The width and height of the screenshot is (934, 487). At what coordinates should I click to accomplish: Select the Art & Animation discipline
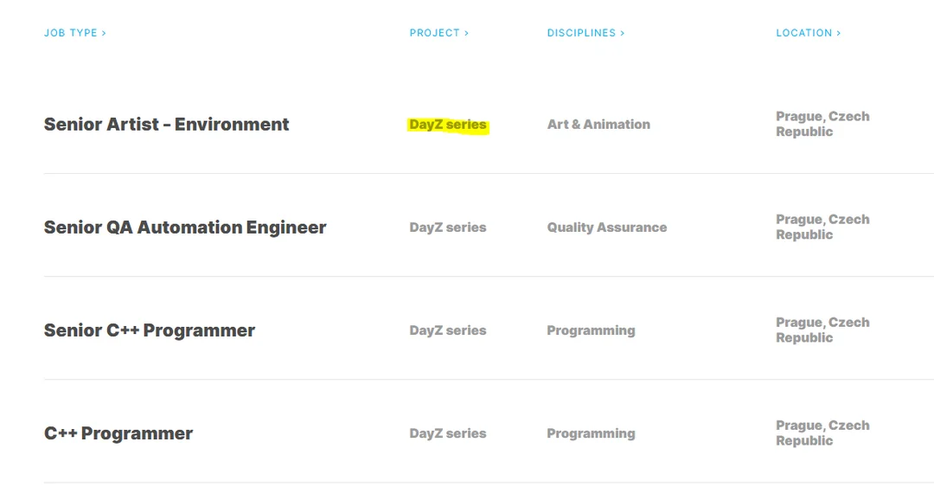coord(598,125)
